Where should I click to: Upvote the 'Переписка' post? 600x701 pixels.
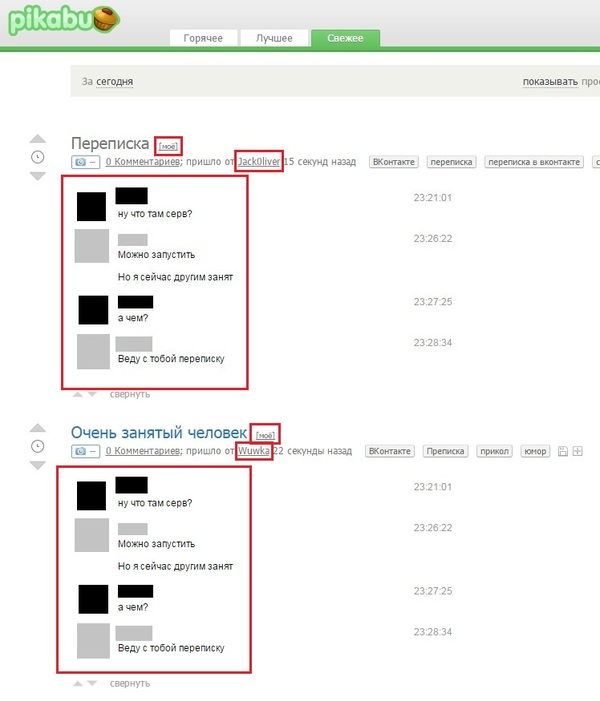point(38,139)
